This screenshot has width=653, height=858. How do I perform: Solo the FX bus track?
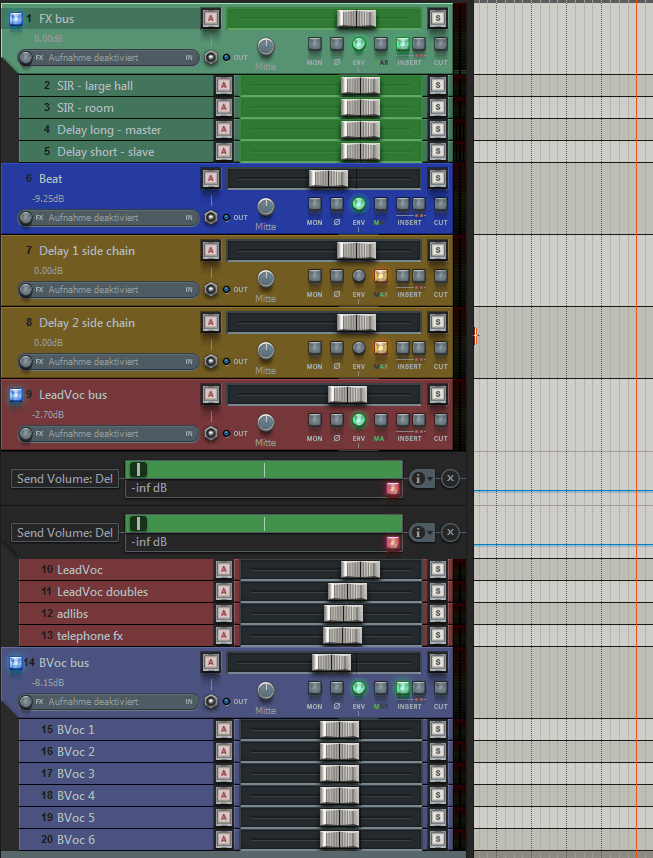point(437,19)
